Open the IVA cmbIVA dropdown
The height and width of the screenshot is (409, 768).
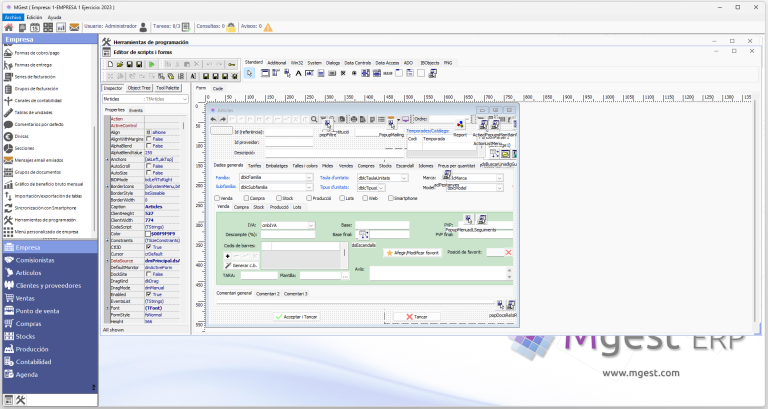[x=311, y=225]
